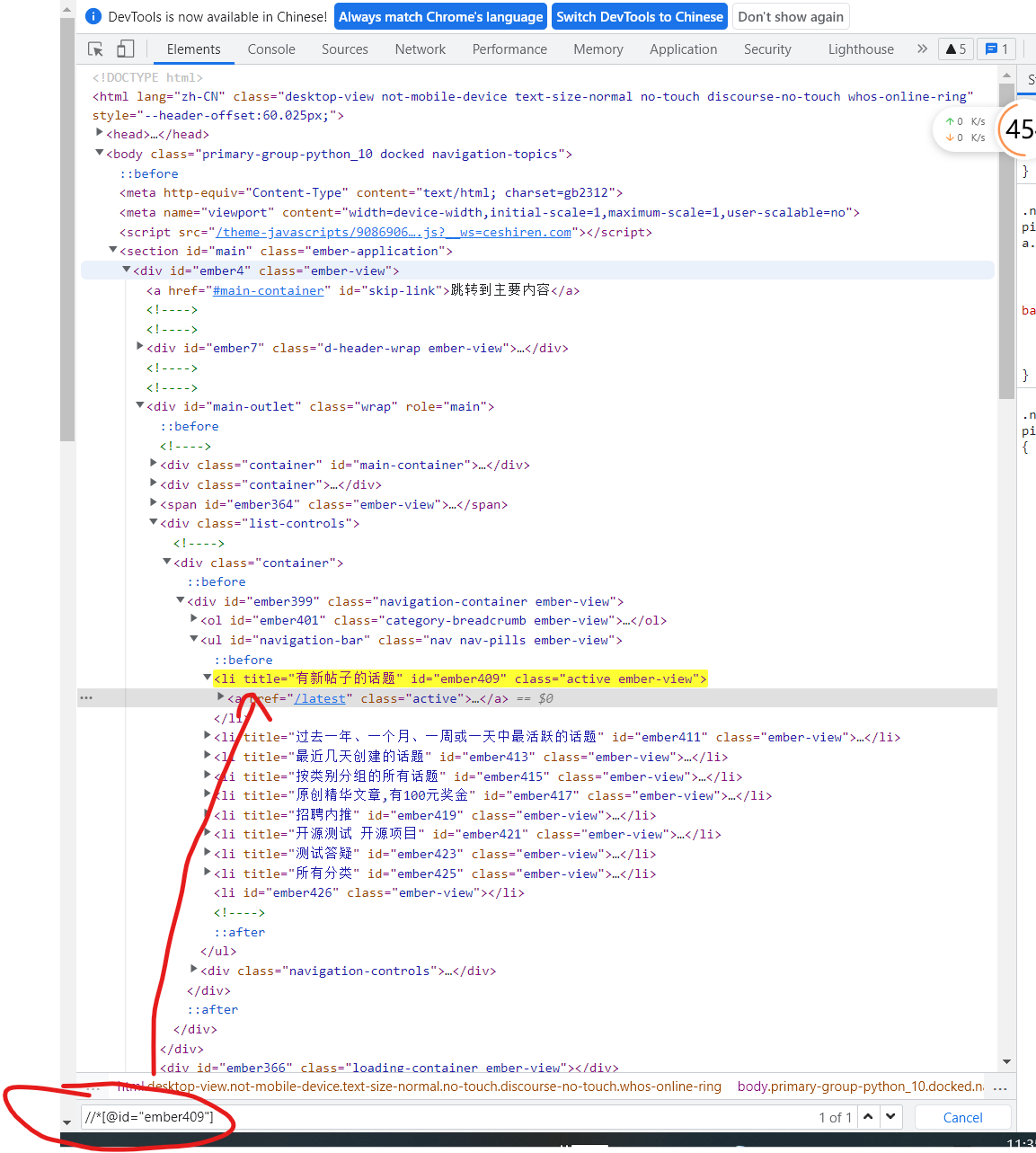The height and width of the screenshot is (1153, 1036).
Task: Select the ::after pseudo-element under ul
Action: tap(239, 932)
